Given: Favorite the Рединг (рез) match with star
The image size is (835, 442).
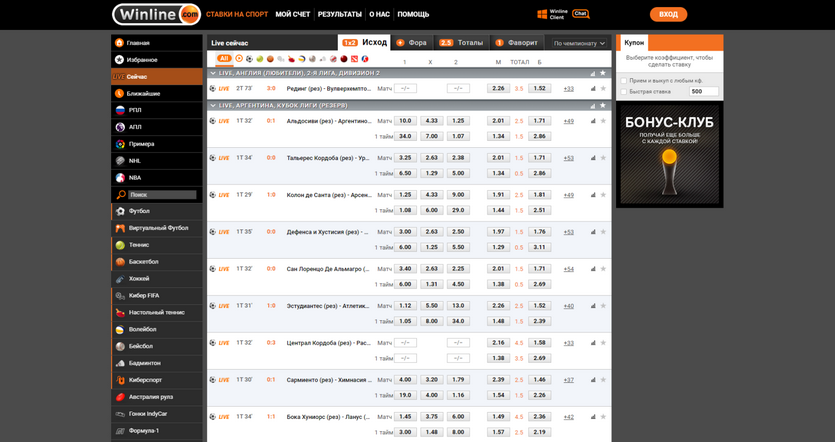Looking at the screenshot, I should (603, 89).
